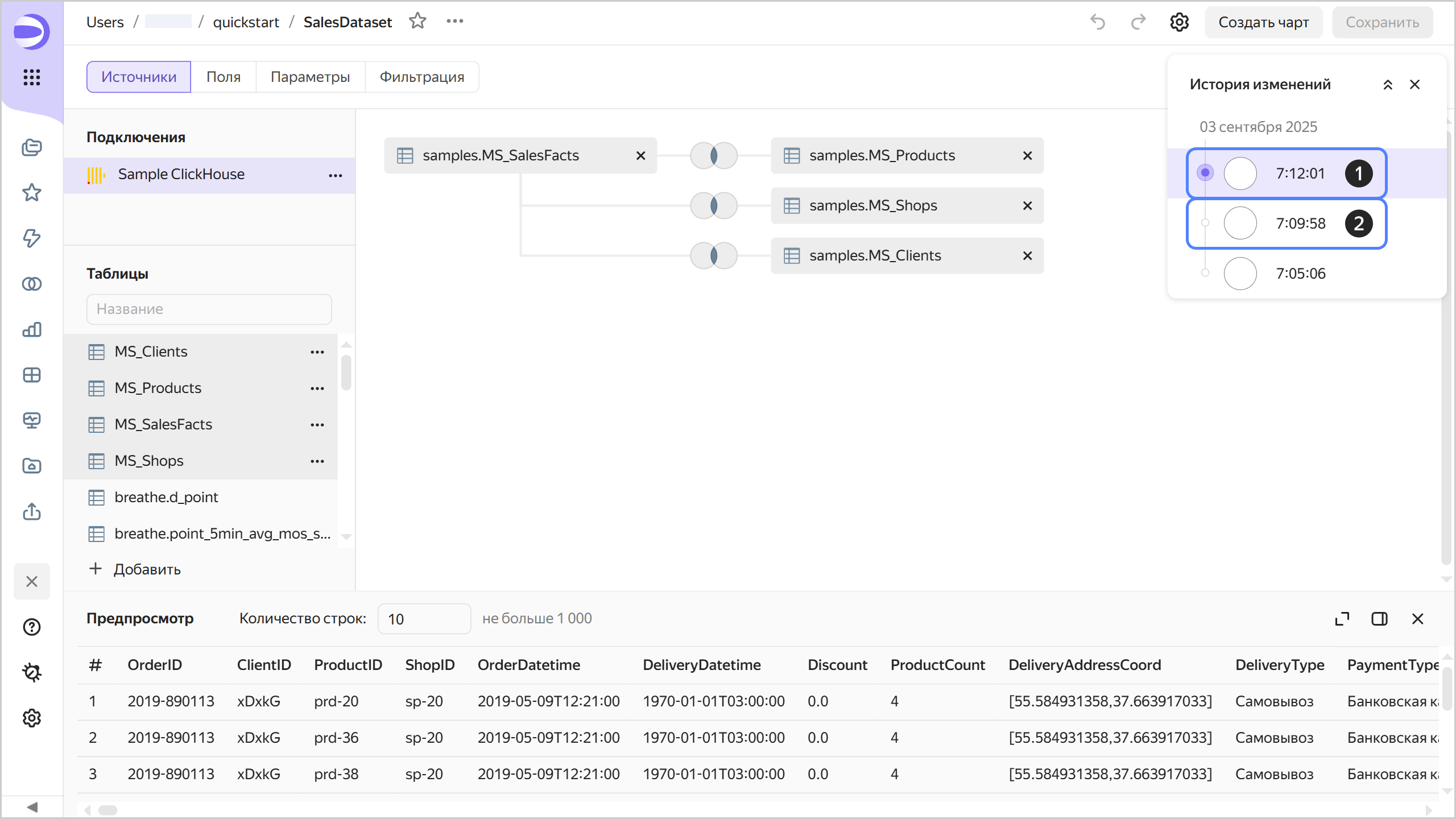Open join settings between SalesFacts and MS_Products
The image size is (1456, 819).
tap(714, 155)
